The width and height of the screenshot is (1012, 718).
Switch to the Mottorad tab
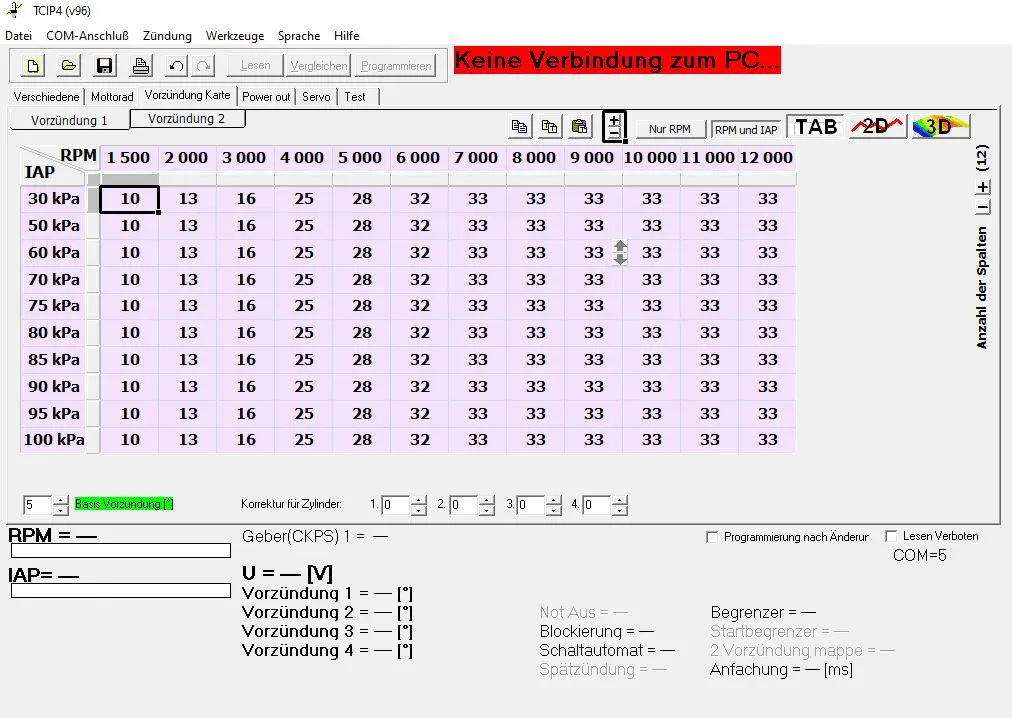(x=112, y=97)
